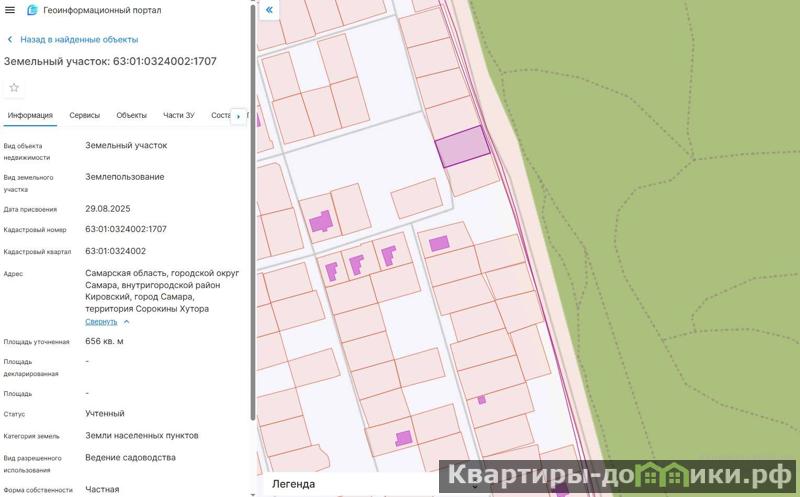Open the Сервисы tab

[84, 115]
